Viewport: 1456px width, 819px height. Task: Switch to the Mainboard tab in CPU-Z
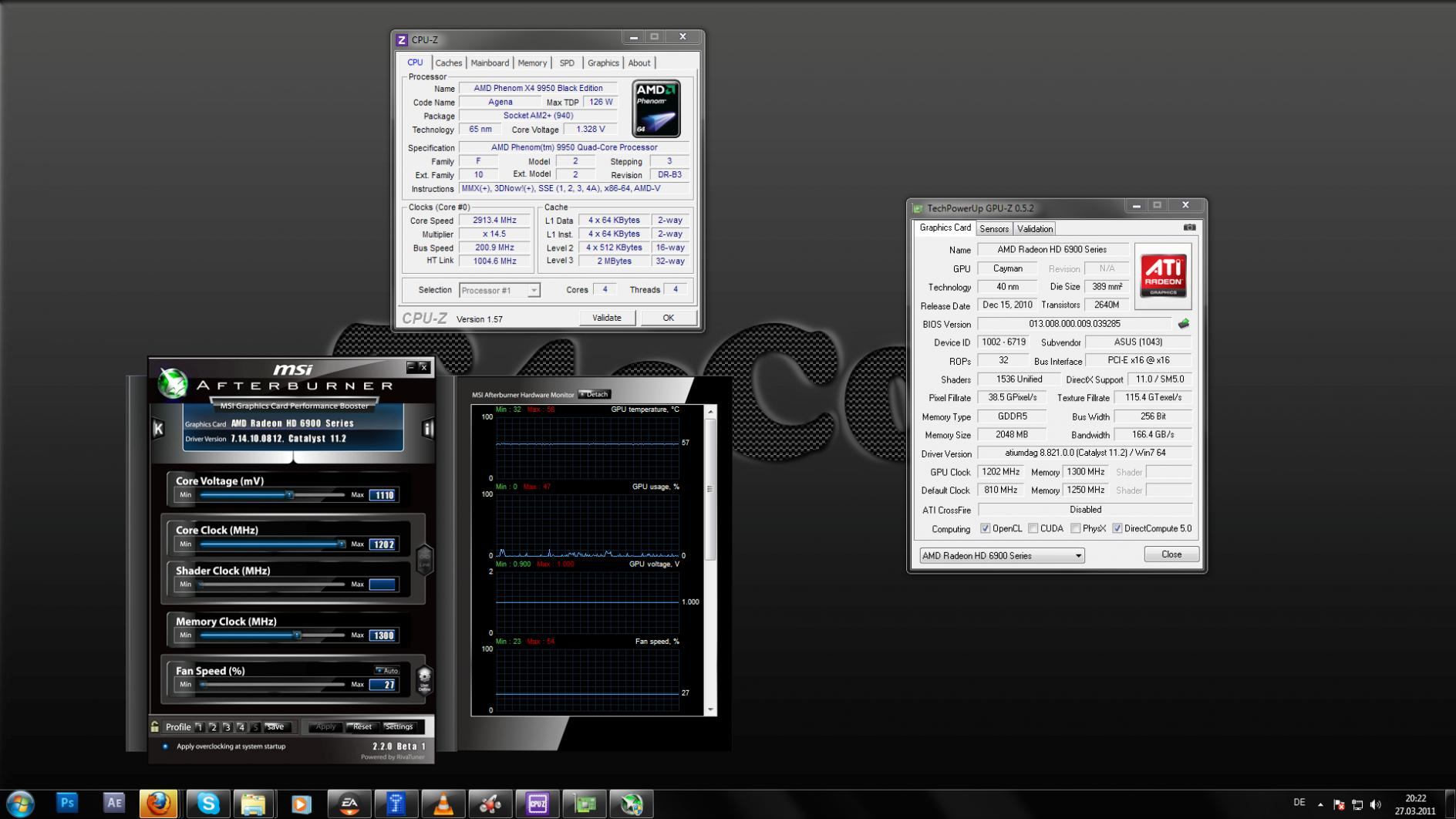(x=490, y=63)
